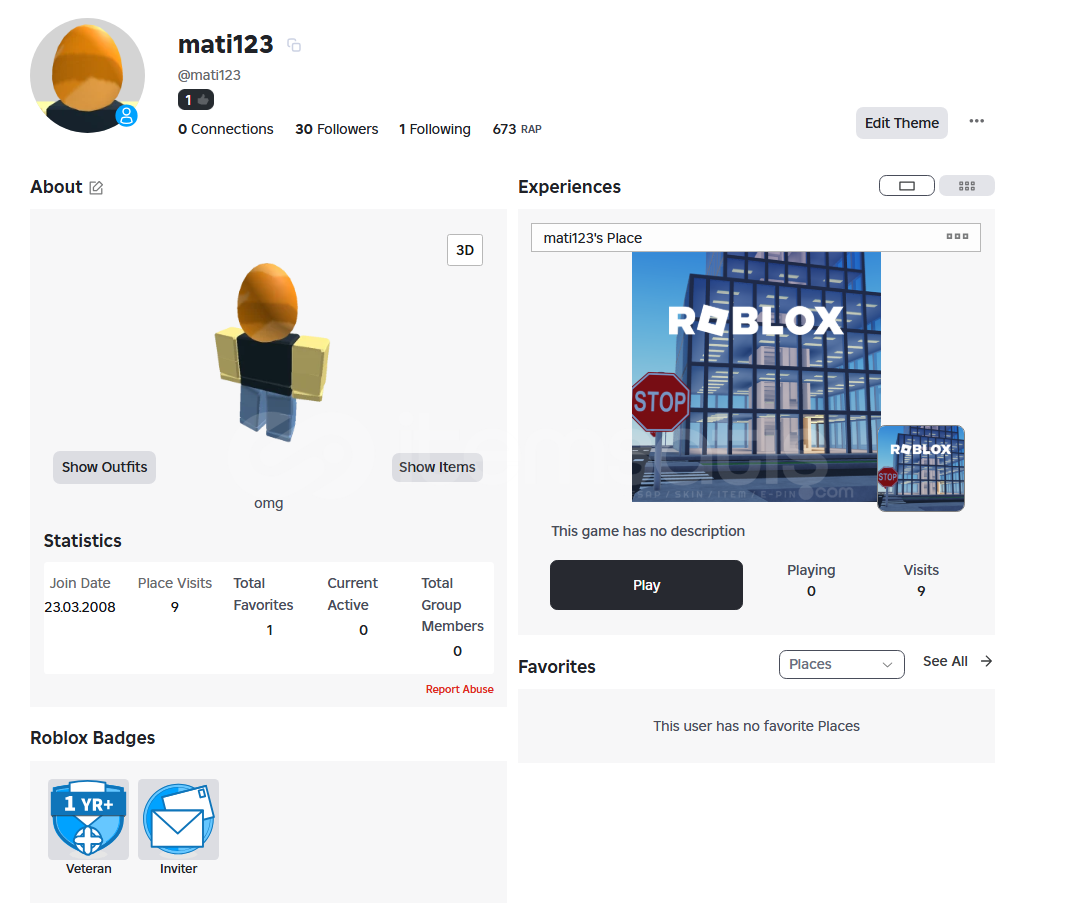Viewport: 1080px width, 911px height.
Task: Open the large Roblox experience thumbnail
Action: (756, 377)
